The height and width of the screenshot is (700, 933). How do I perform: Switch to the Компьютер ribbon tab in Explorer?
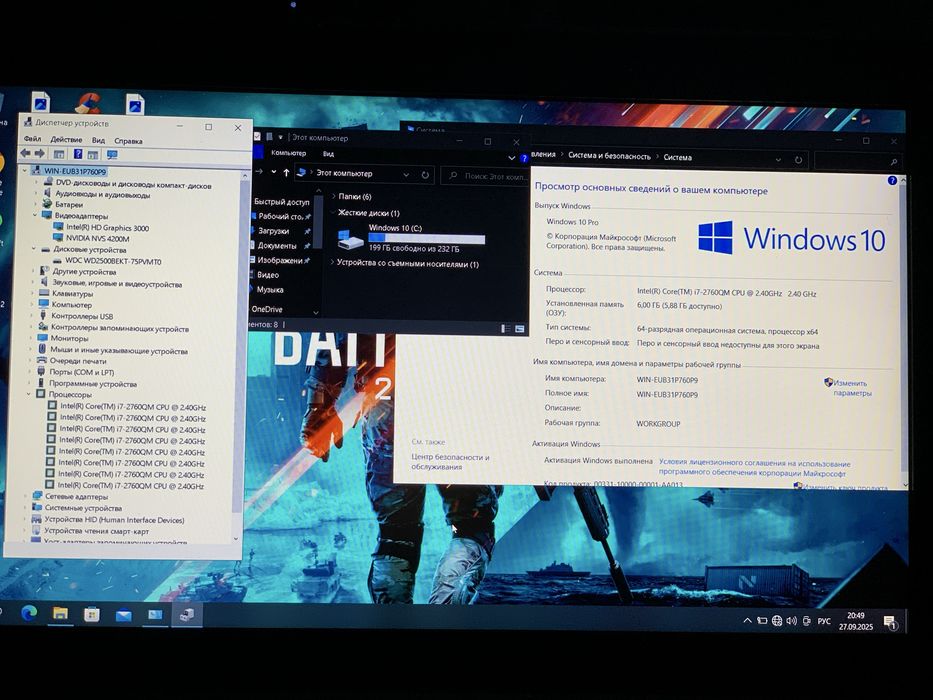(x=289, y=153)
